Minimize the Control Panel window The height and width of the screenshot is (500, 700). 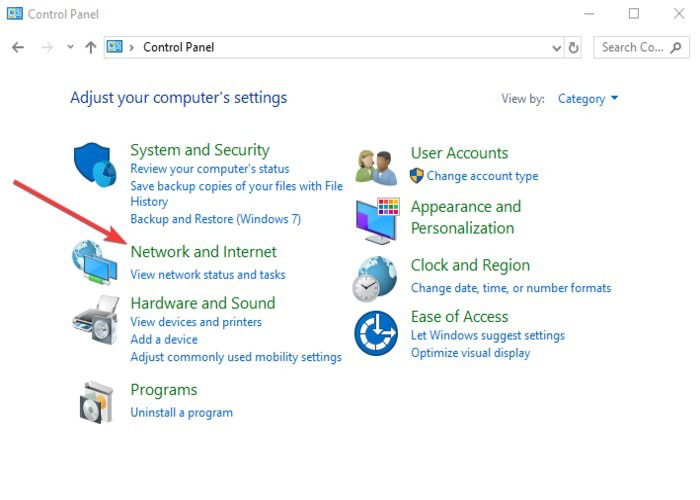589,14
